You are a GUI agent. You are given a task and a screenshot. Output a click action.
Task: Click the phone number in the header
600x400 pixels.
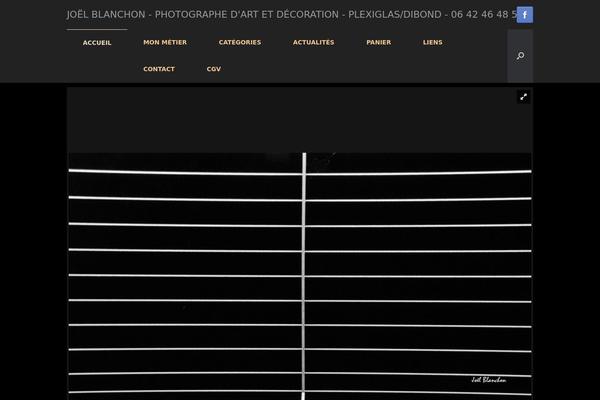483,15
